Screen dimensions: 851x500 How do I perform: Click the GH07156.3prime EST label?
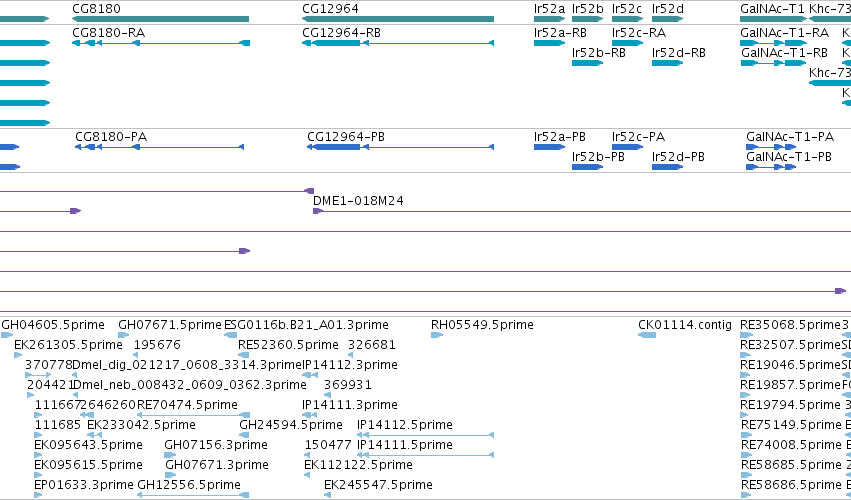216,445
